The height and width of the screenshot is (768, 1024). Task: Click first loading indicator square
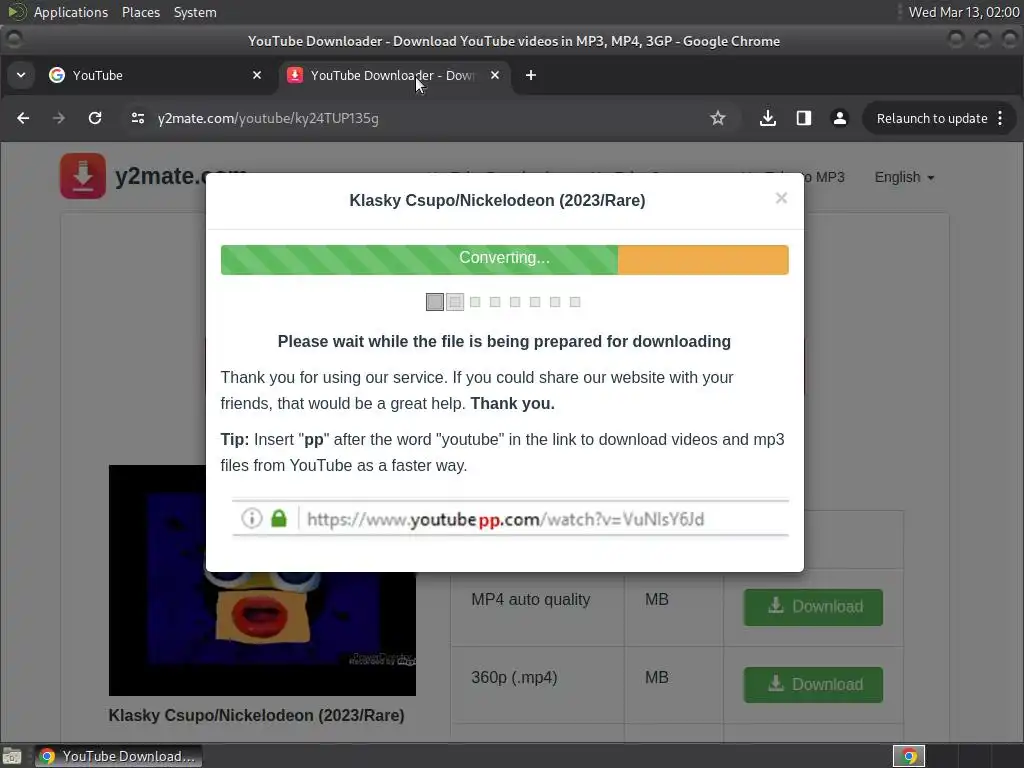pyautogui.click(x=435, y=302)
